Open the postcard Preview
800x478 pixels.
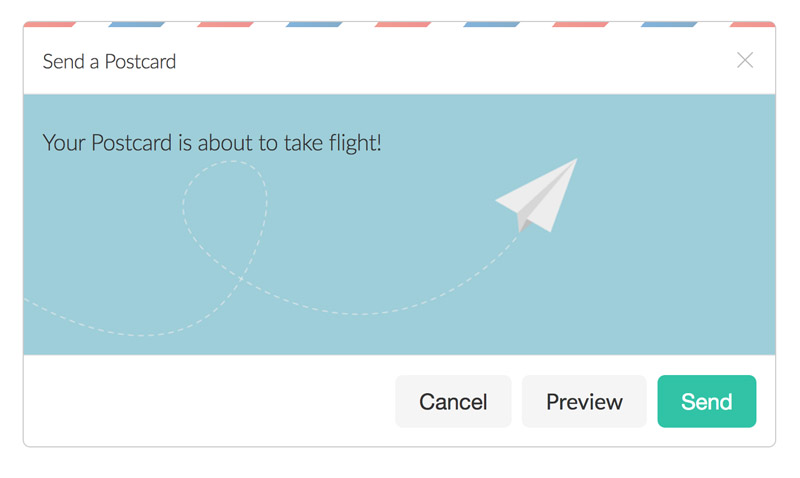pyautogui.click(x=584, y=401)
